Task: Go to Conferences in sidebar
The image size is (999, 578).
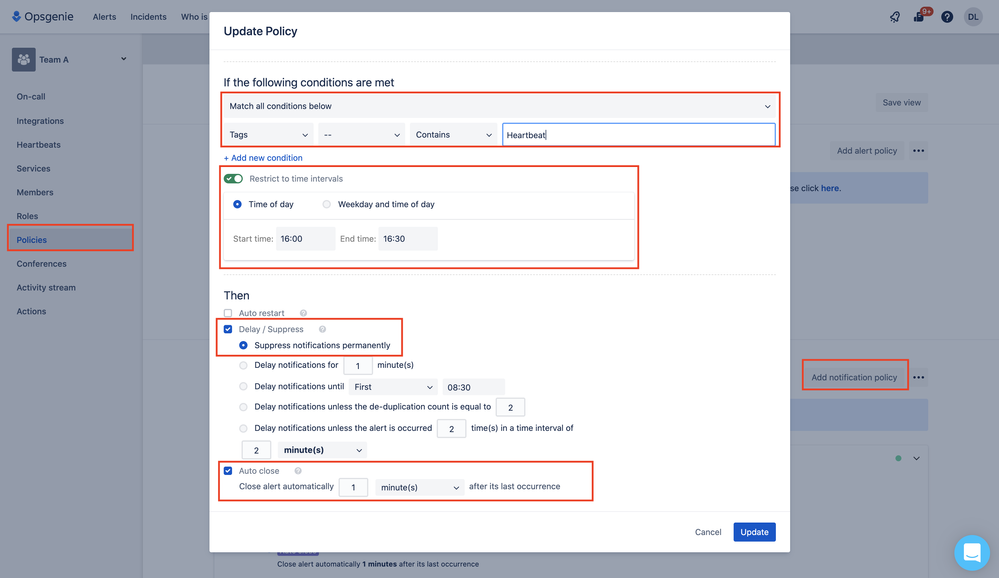Action: (41, 264)
